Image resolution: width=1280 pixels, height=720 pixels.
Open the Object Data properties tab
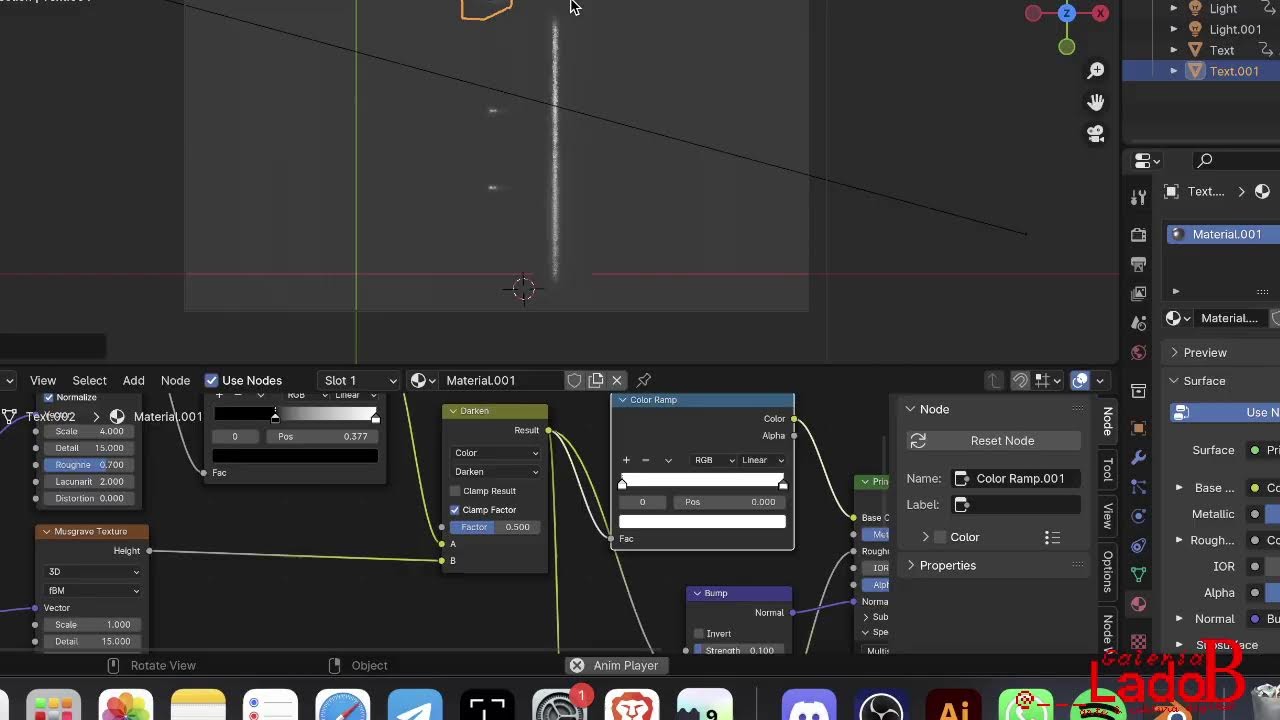(1139, 575)
